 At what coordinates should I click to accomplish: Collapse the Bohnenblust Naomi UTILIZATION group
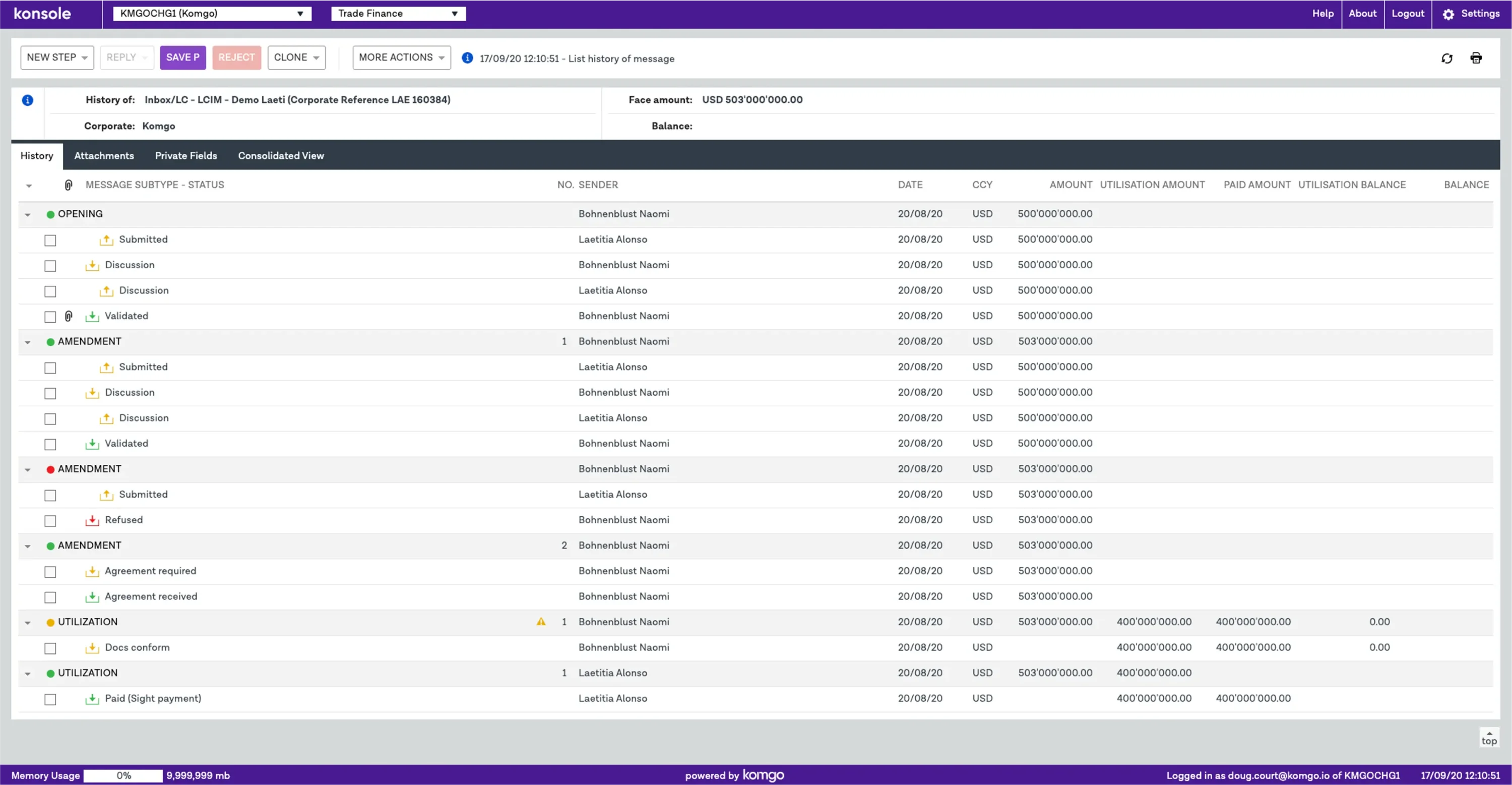(28, 623)
